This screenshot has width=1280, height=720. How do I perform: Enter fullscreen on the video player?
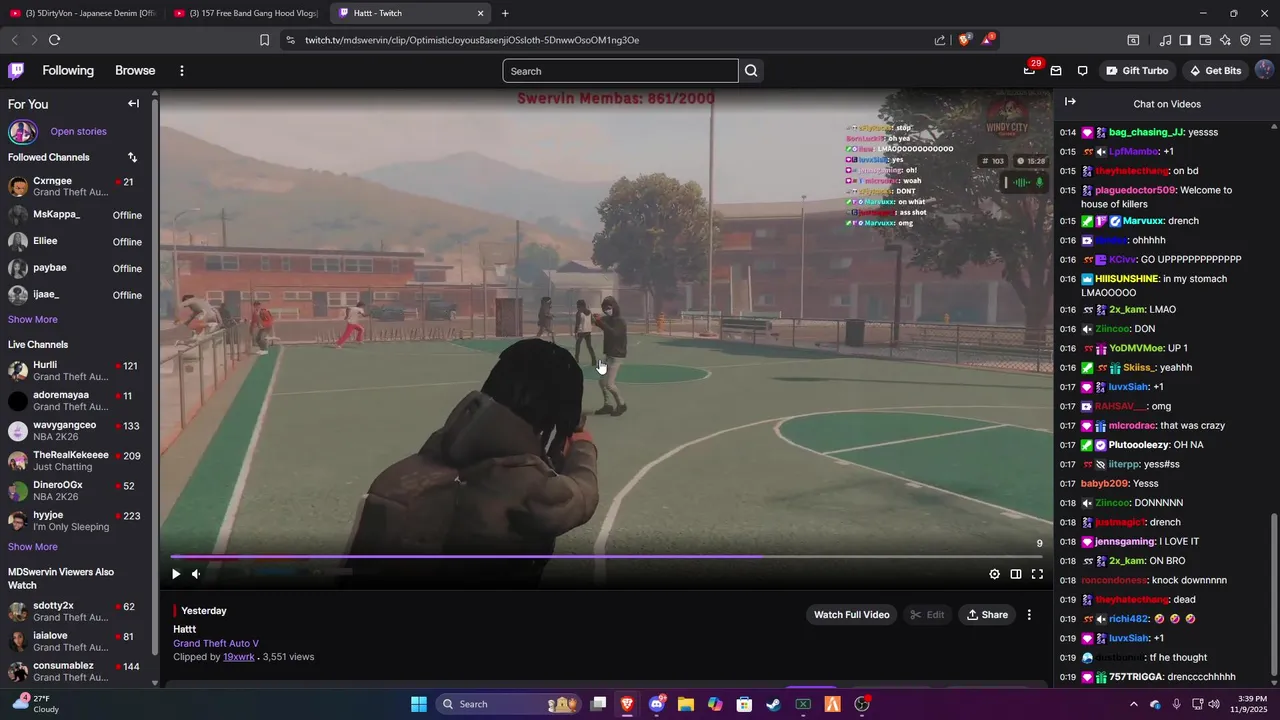(1037, 574)
